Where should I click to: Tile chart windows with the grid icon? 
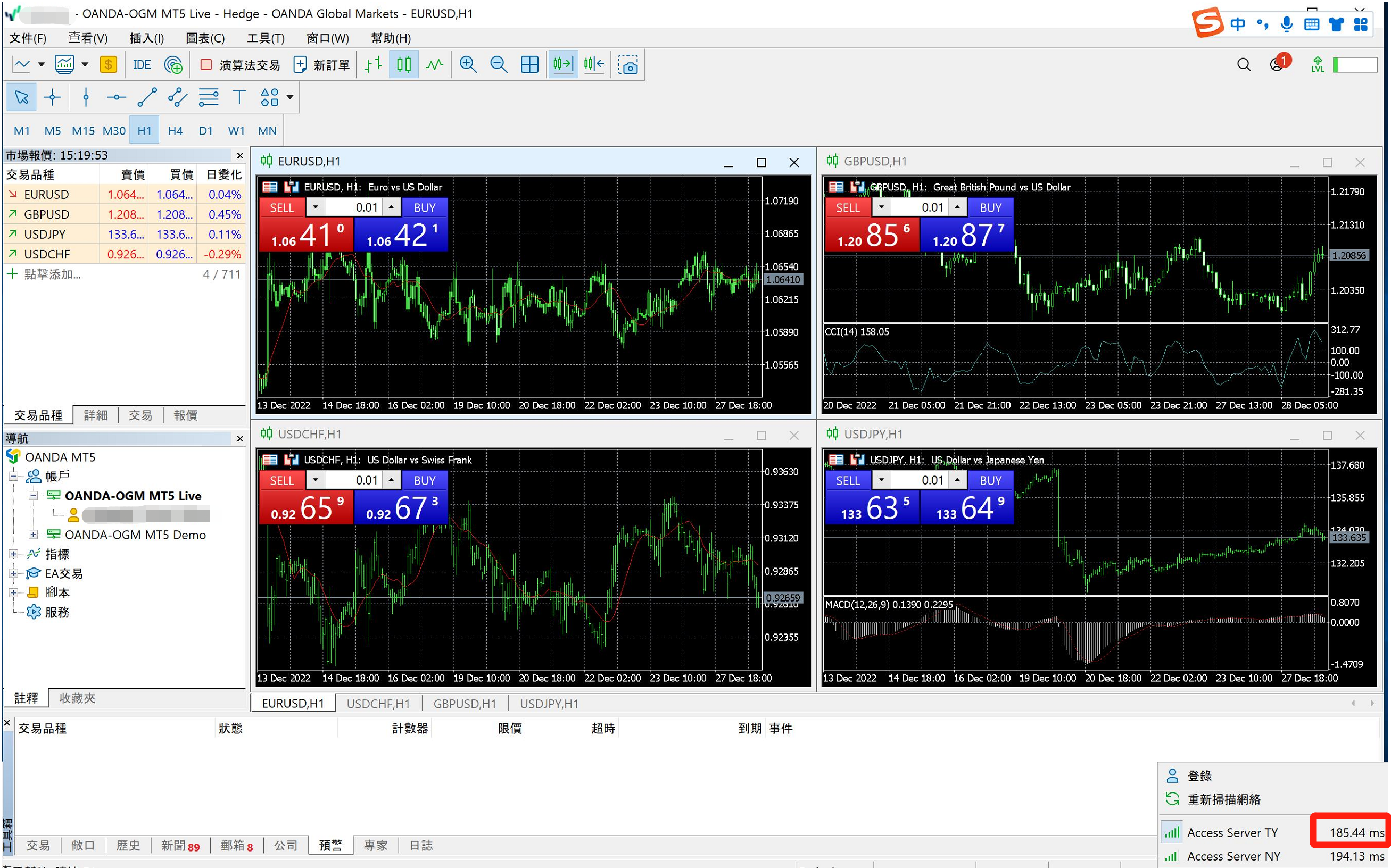point(529,64)
